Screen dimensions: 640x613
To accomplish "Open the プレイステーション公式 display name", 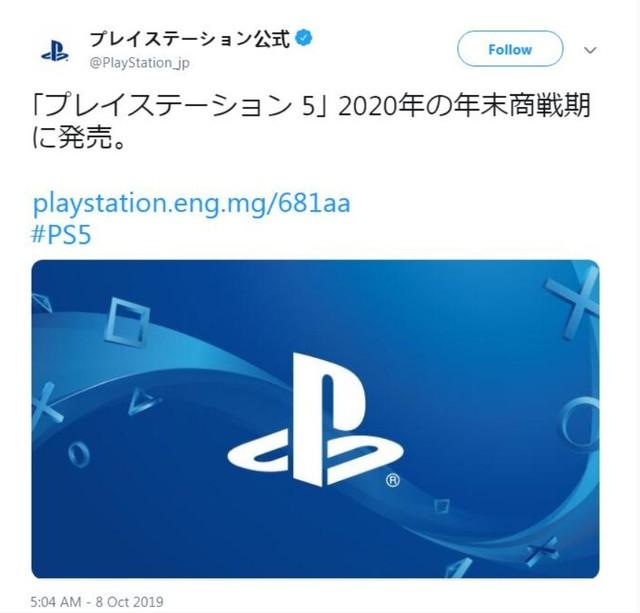I will coord(189,39).
